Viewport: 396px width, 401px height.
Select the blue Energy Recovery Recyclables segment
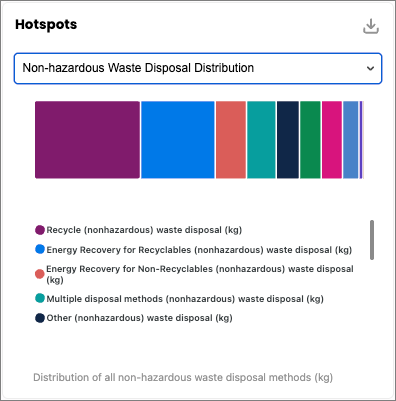point(178,140)
